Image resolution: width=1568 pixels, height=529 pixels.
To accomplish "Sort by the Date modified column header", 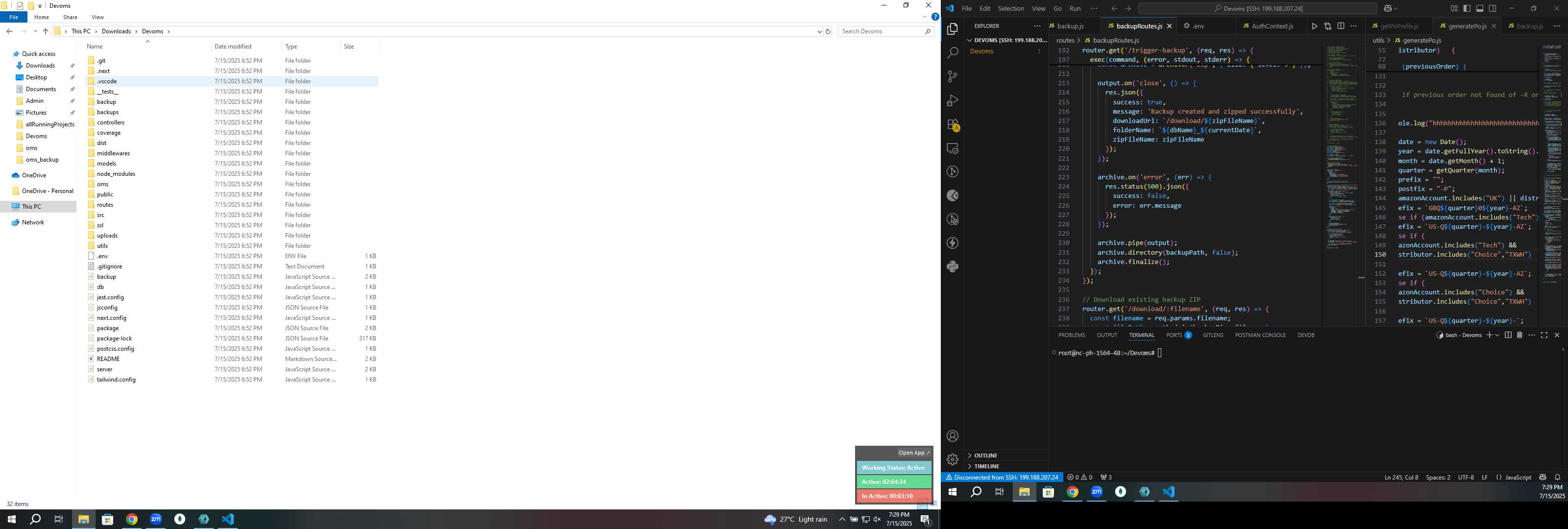I will coord(246,46).
